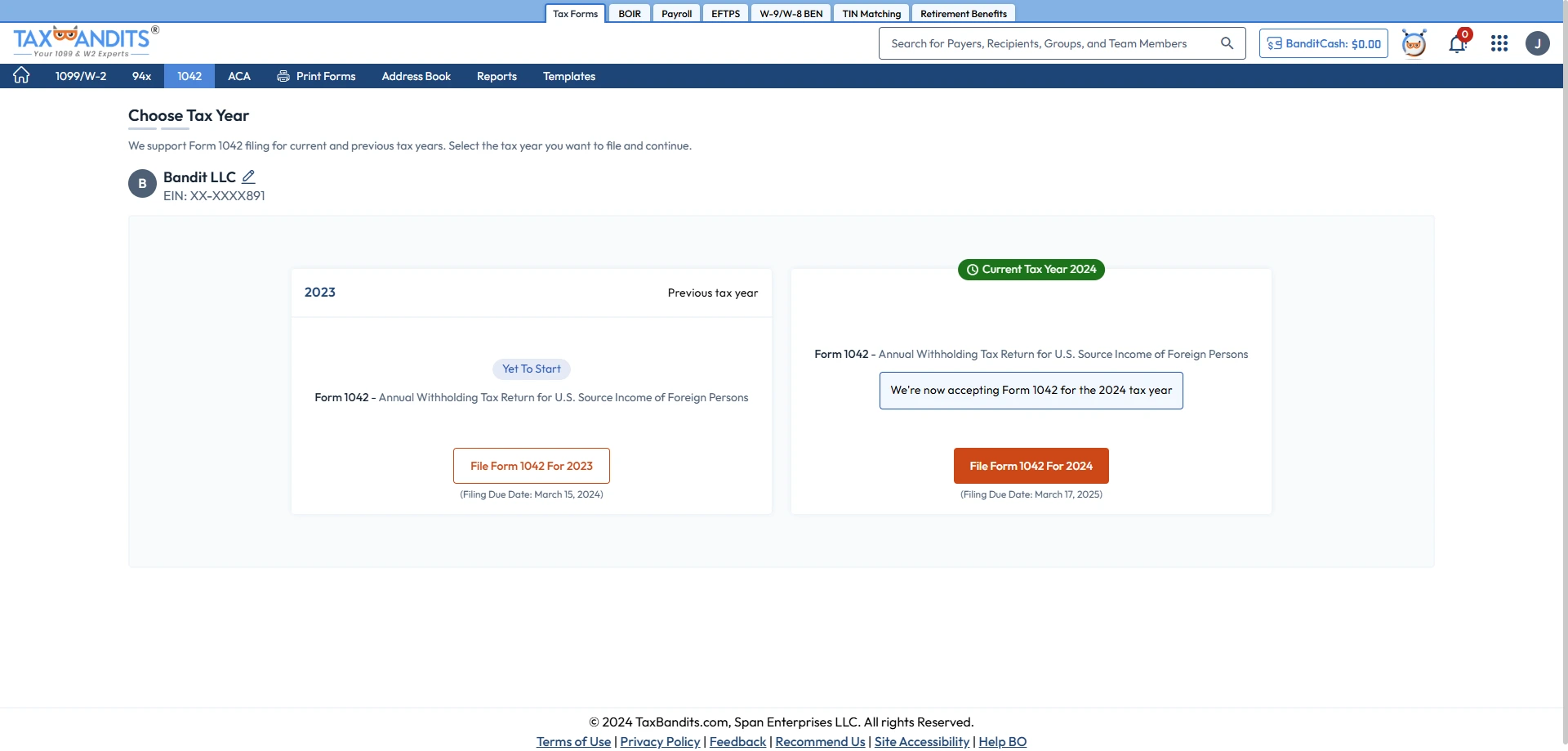The width and height of the screenshot is (1568, 751).
Task: Switch to TIN Matching tab
Action: coord(871,14)
